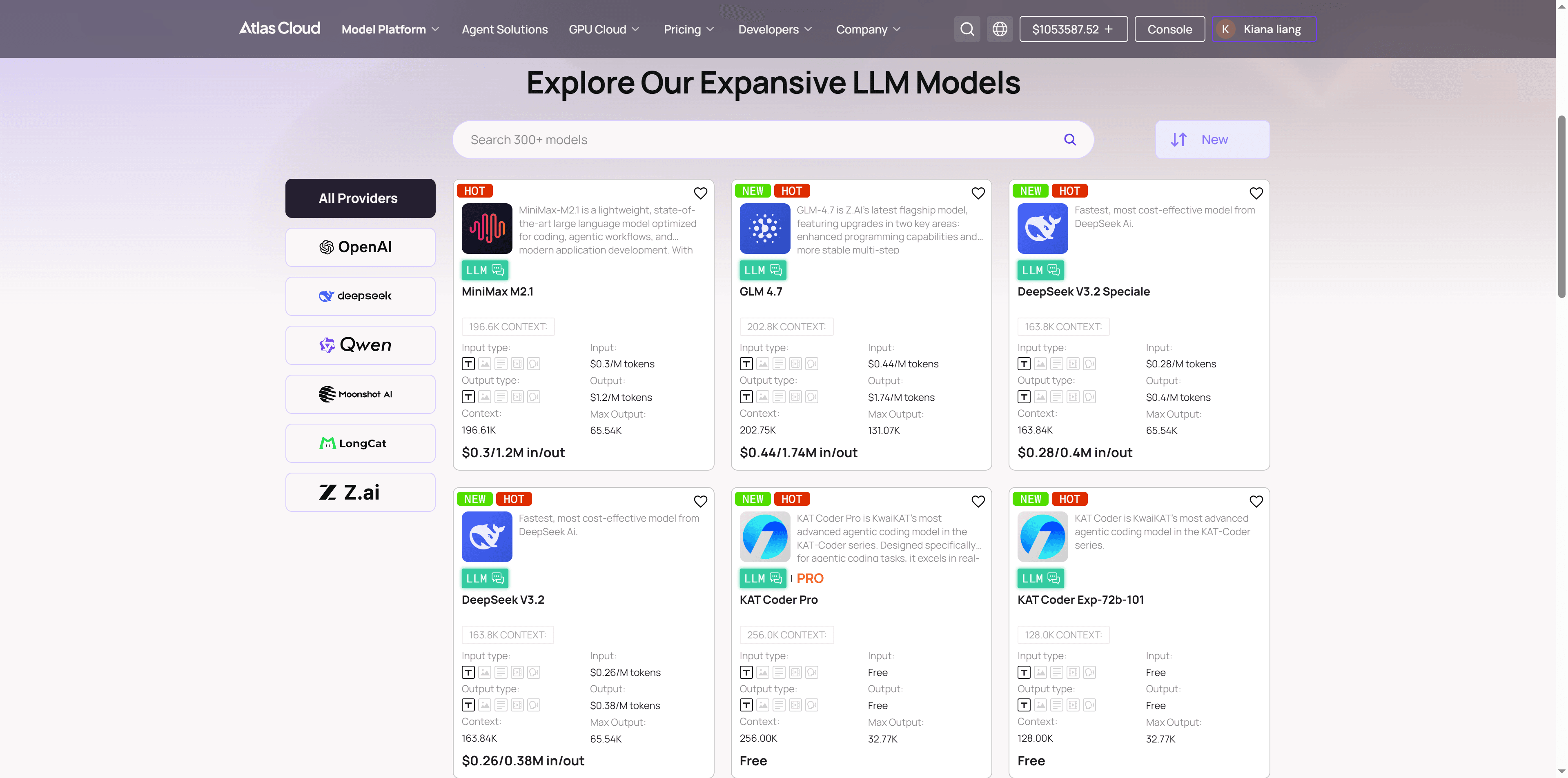Click the magnifier icon in models search bar
The image size is (1568, 778).
pyautogui.click(x=1069, y=140)
